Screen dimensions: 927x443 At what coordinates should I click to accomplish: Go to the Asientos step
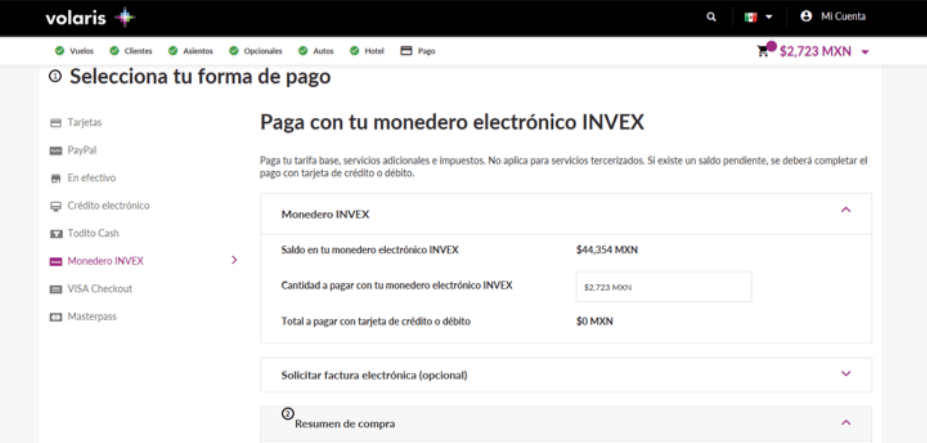coord(189,51)
